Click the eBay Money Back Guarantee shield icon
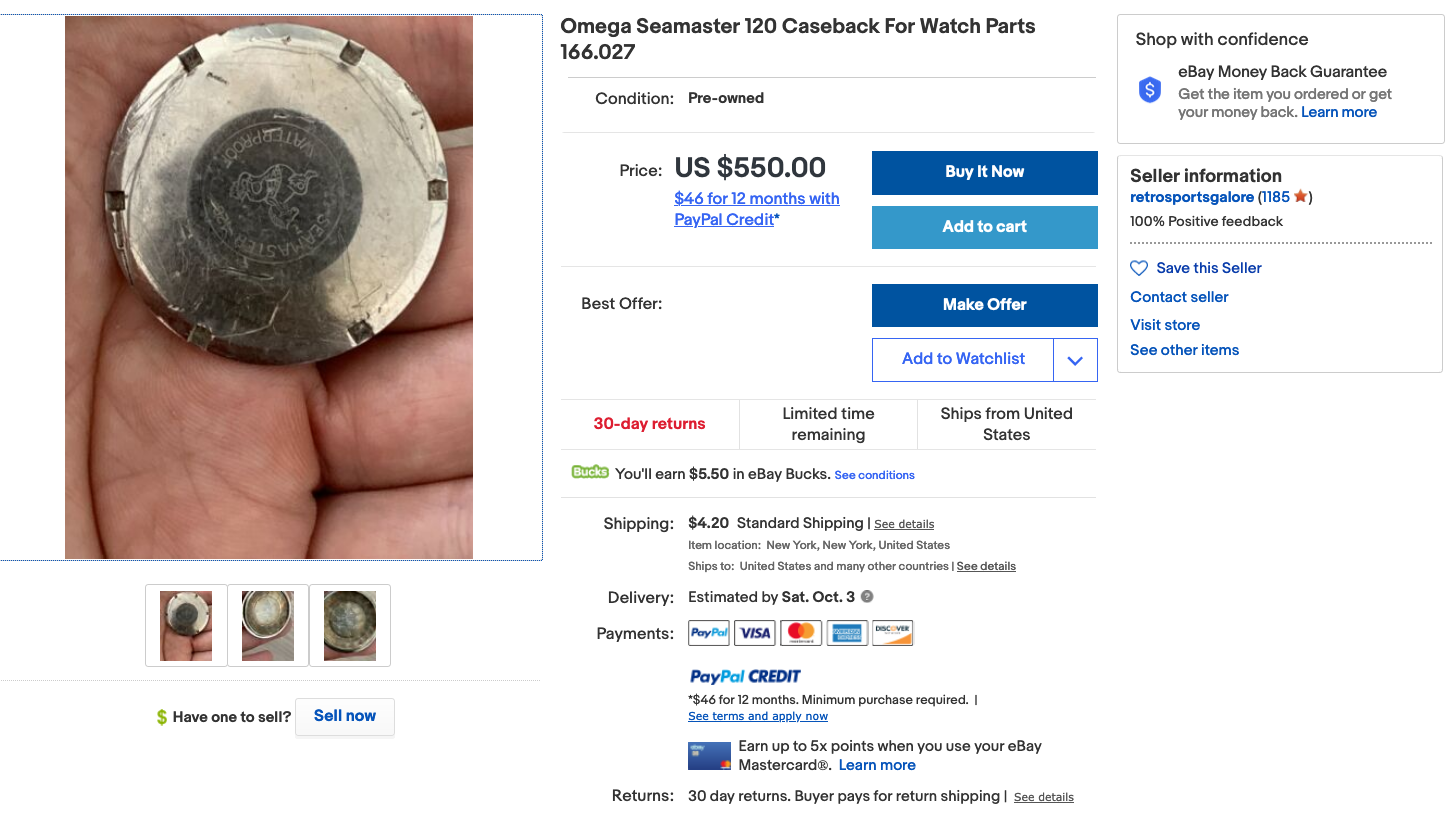Screen dimensions: 1447x835 click(x=1150, y=90)
